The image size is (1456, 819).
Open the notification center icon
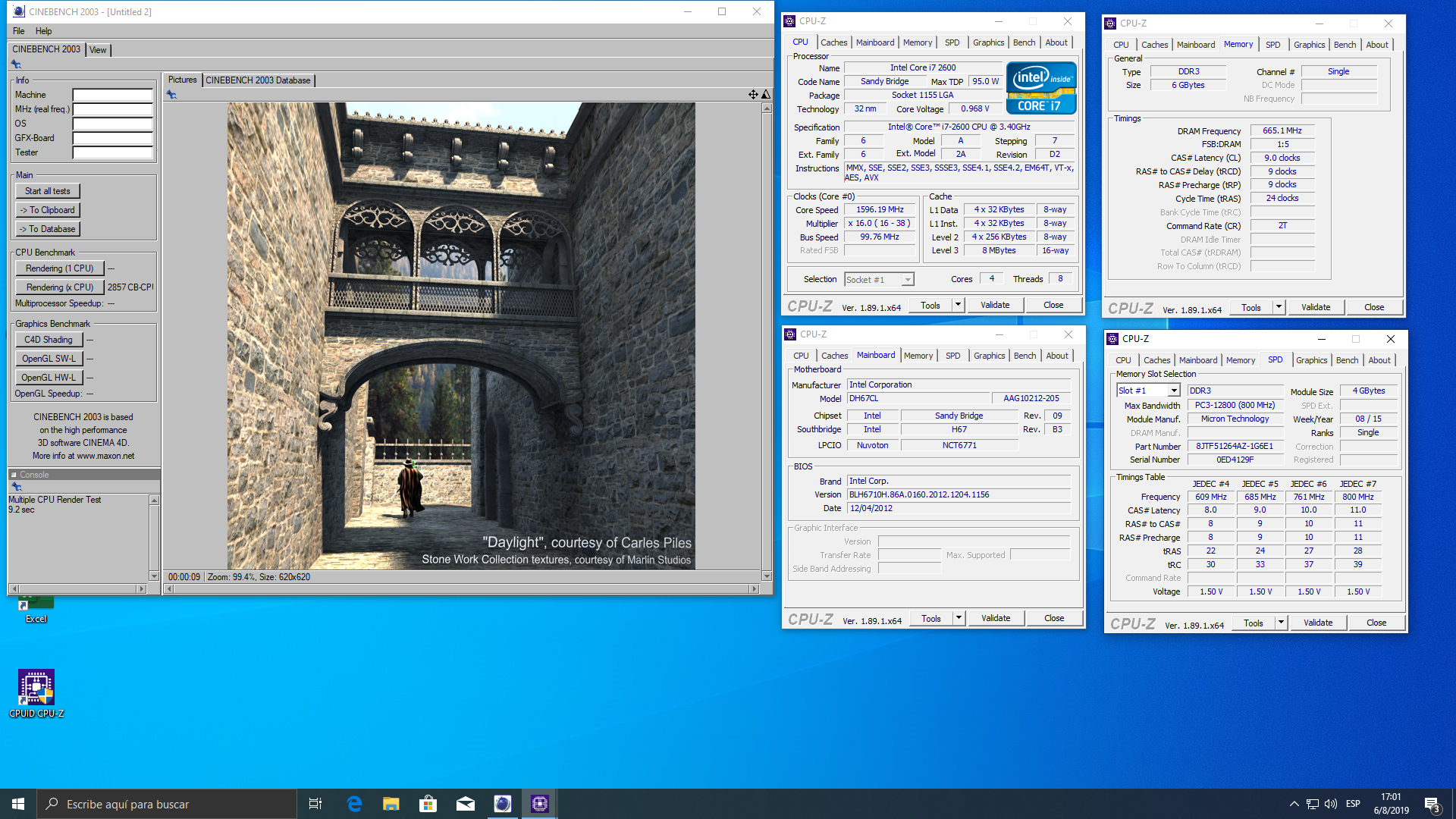click(x=1432, y=804)
